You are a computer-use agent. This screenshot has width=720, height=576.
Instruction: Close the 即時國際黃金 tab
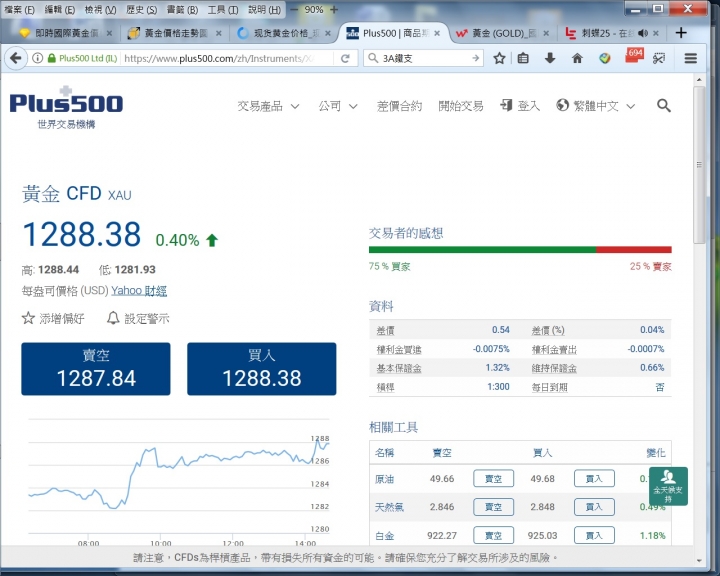point(109,33)
